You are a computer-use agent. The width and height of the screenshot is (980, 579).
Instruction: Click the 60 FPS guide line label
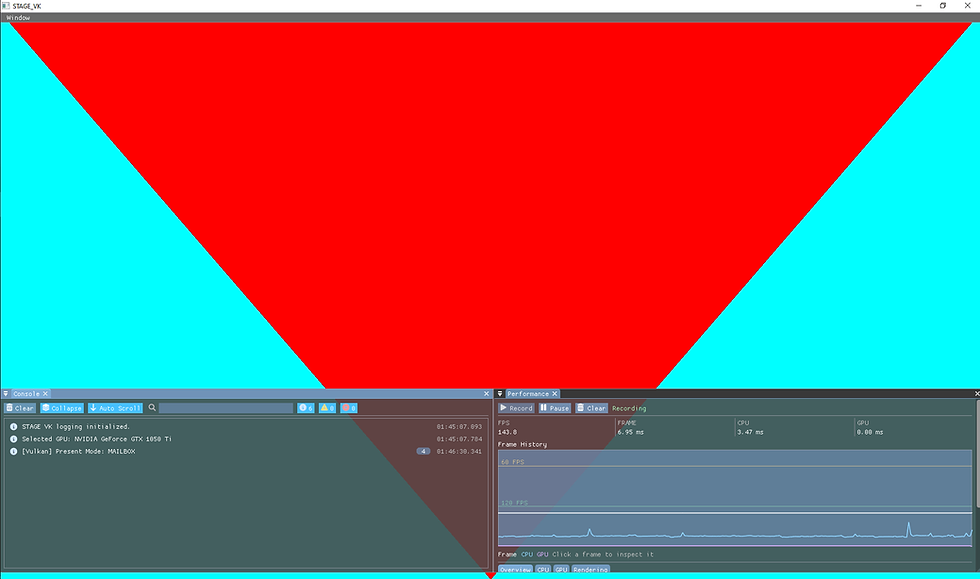click(x=512, y=462)
